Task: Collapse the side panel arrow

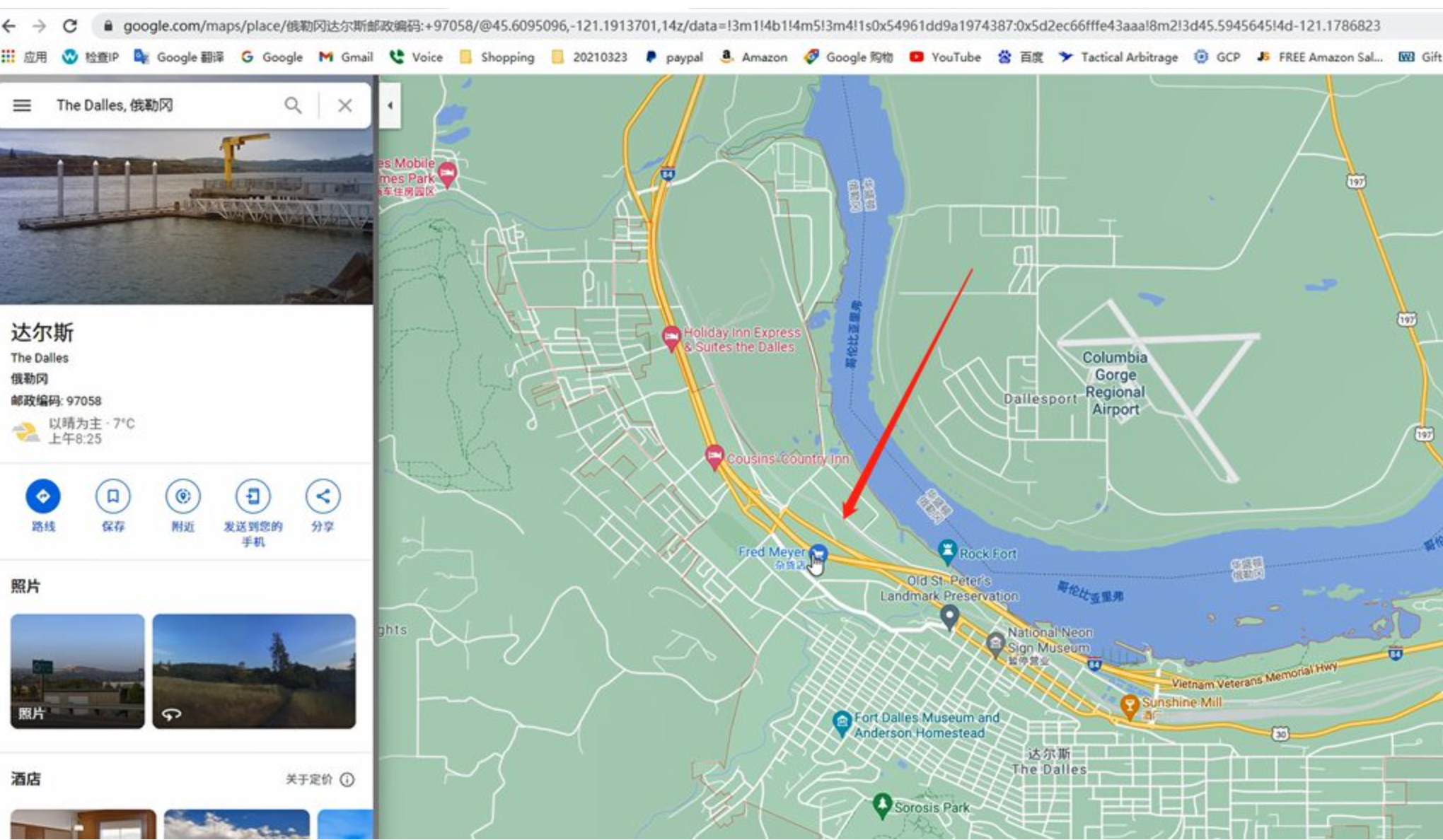Action: pyautogui.click(x=390, y=105)
